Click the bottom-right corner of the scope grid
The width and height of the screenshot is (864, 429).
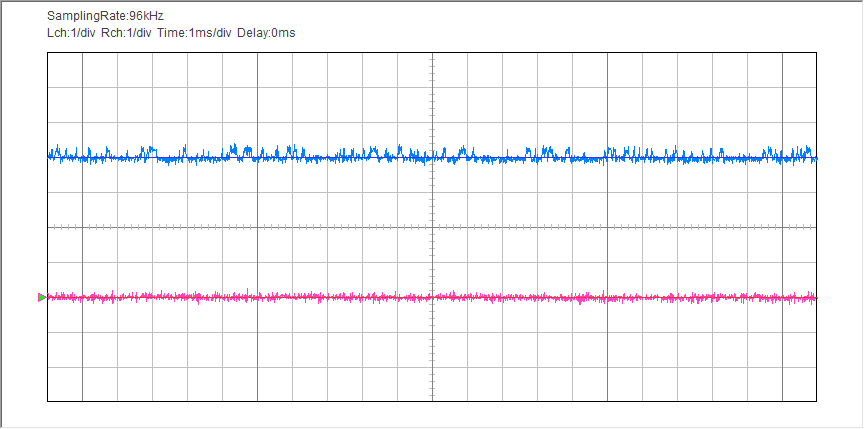[x=817, y=401]
